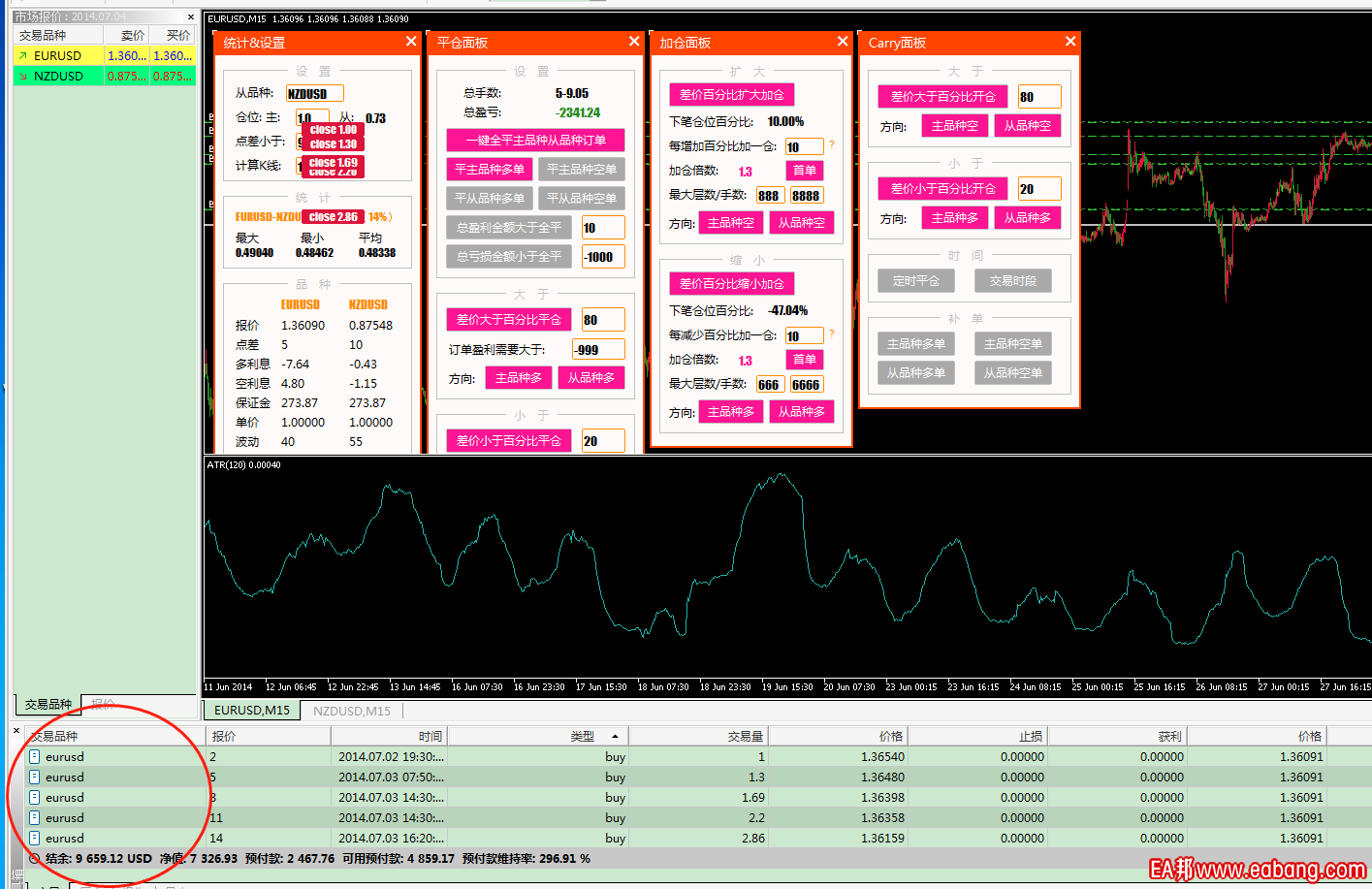This screenshot has height=889, width=1372.
Task: Click 首单 button in the 缩小 section
Action: pos(805,360)
